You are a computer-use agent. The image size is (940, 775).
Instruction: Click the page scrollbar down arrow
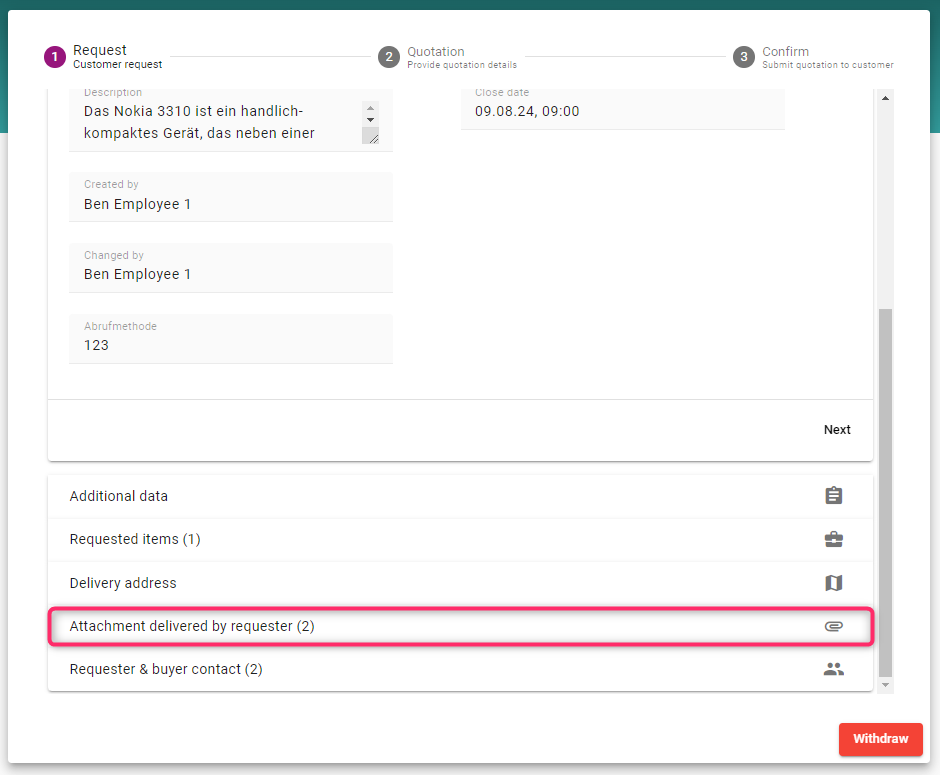pyautogui.click(x=885, y=685)
